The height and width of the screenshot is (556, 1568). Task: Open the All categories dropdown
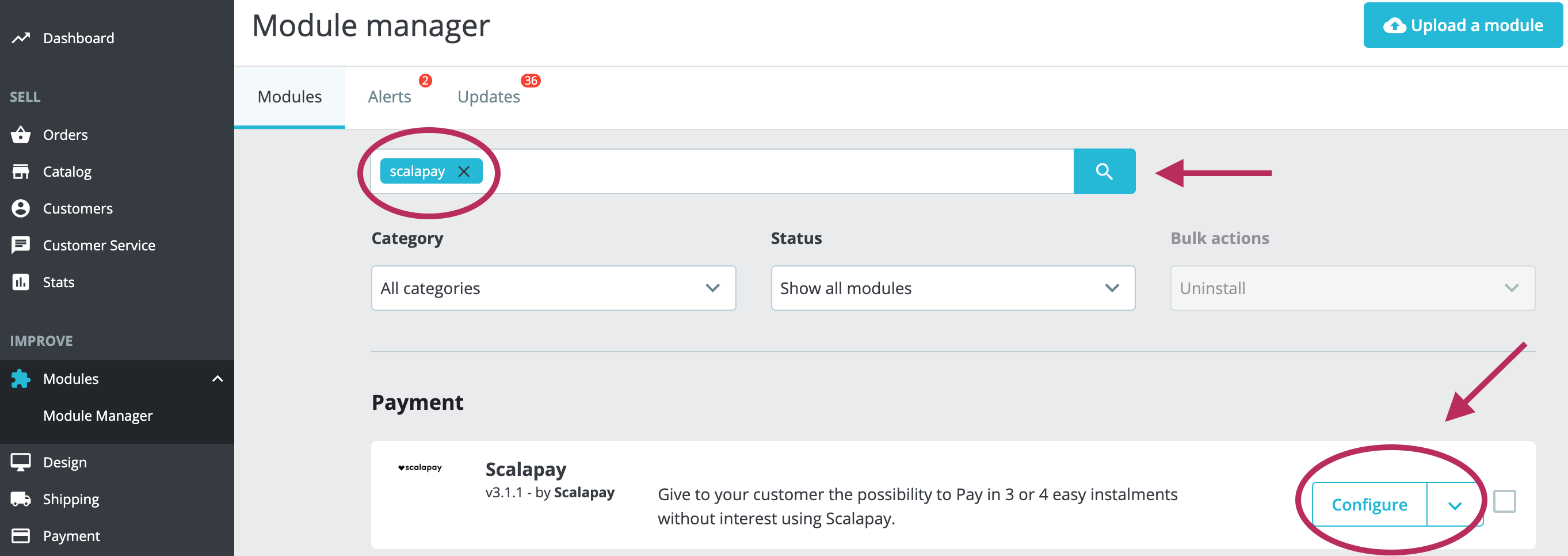click(553, 287)
